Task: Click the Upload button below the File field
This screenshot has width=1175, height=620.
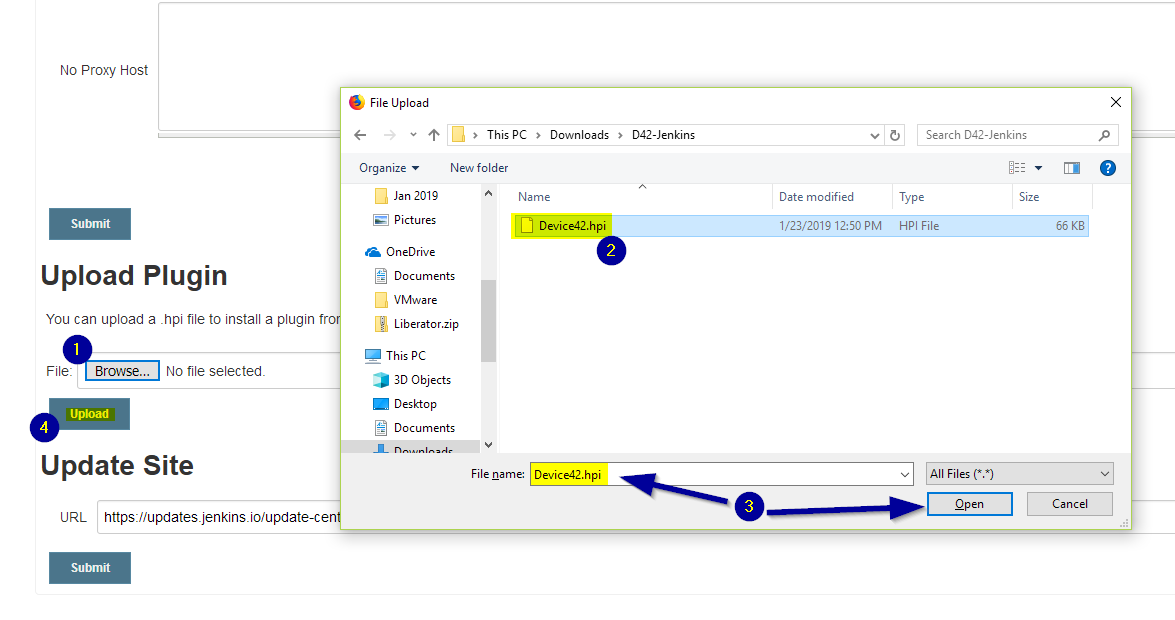Action: (89, 413)
